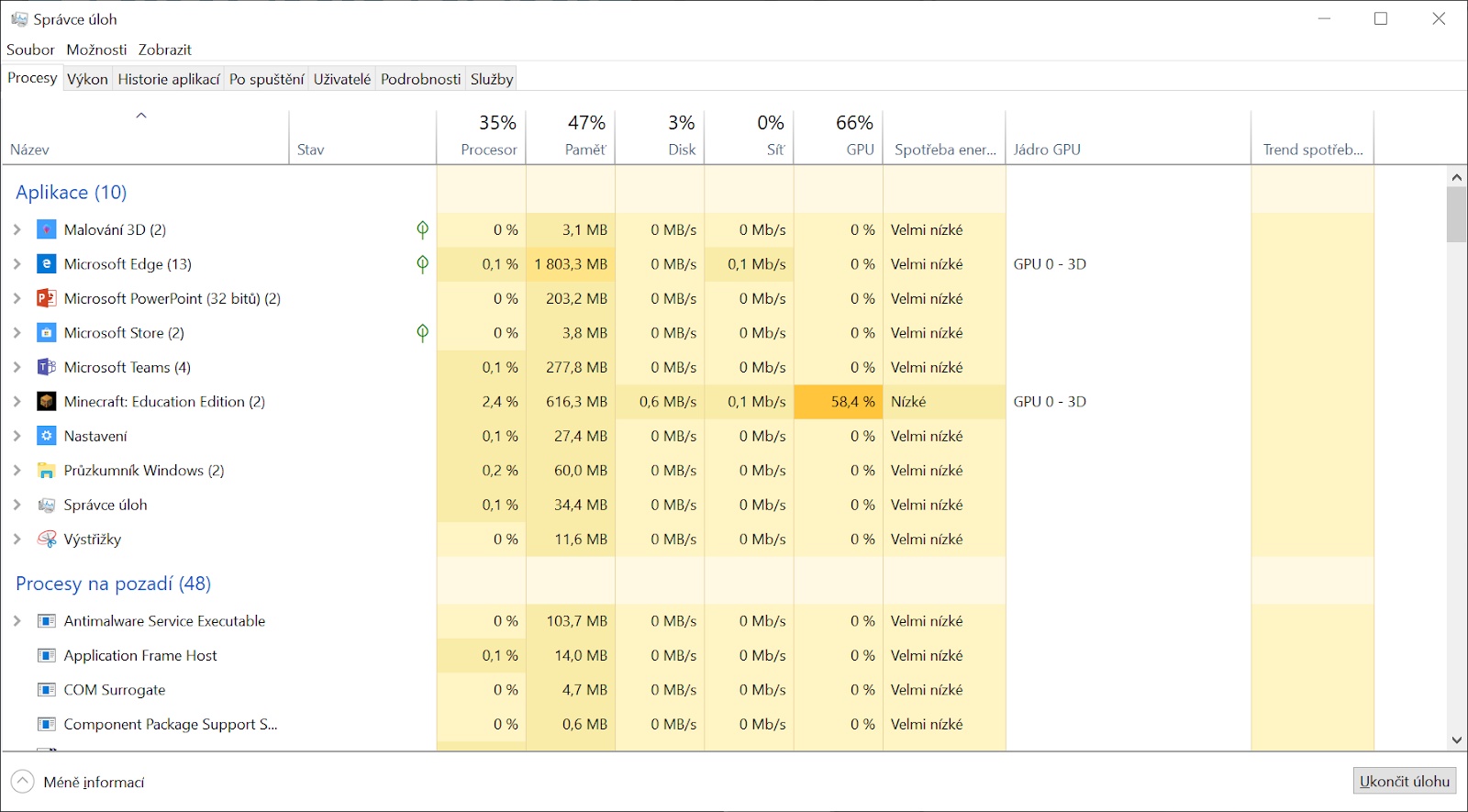Click the Task Manager title bar icon

(x=18, y=18)
